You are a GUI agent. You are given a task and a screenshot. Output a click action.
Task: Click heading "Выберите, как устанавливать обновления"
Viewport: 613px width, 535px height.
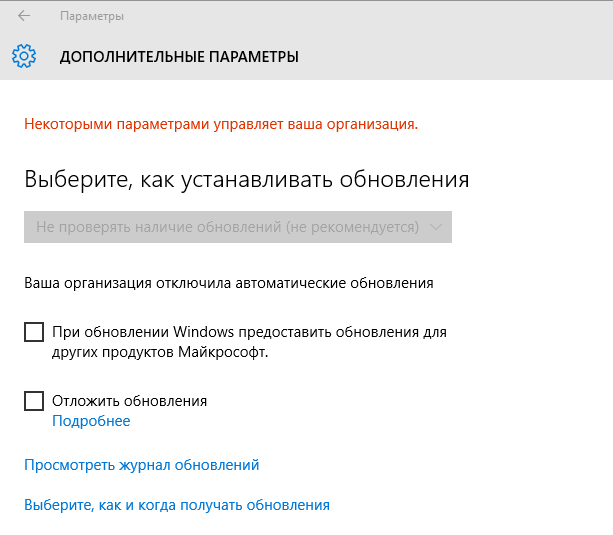click(x=246, y=181)
